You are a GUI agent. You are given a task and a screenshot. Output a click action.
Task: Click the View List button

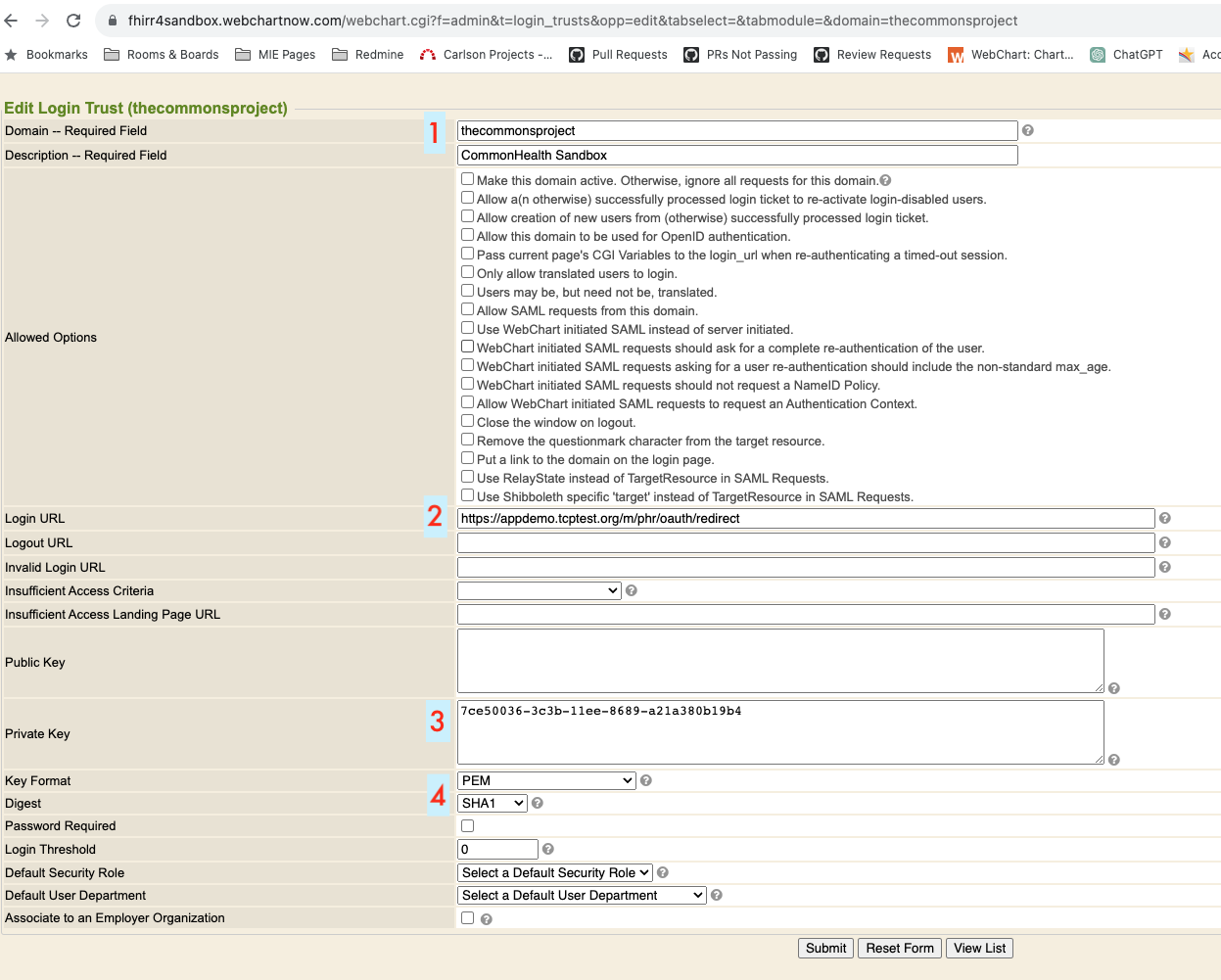point(979,948)
